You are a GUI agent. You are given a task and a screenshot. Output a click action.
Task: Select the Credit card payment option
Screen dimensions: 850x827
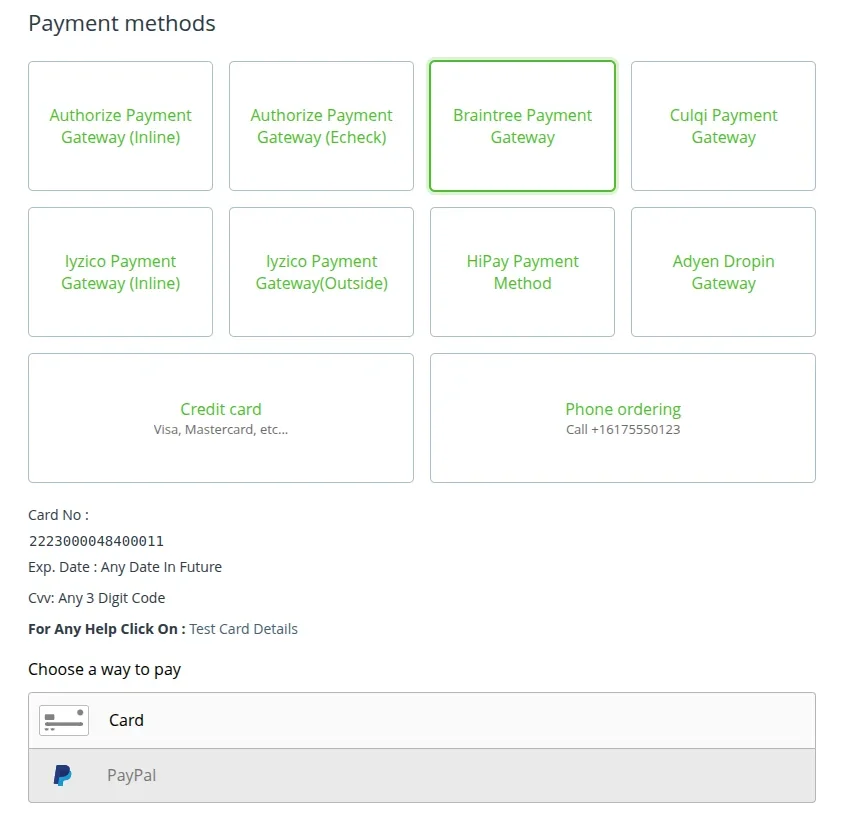[220, 417]
